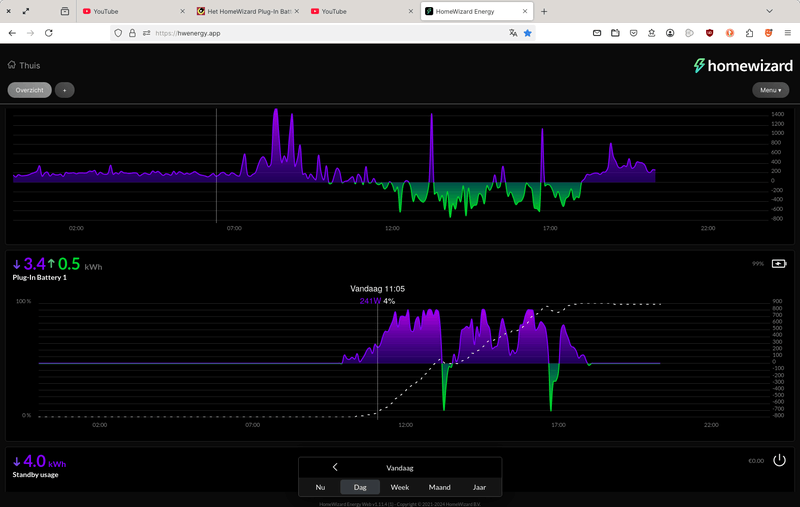Viewport: 800px width, 507px height.
Task: Click the €0.00 cost label
Action: tap(756, 461)
